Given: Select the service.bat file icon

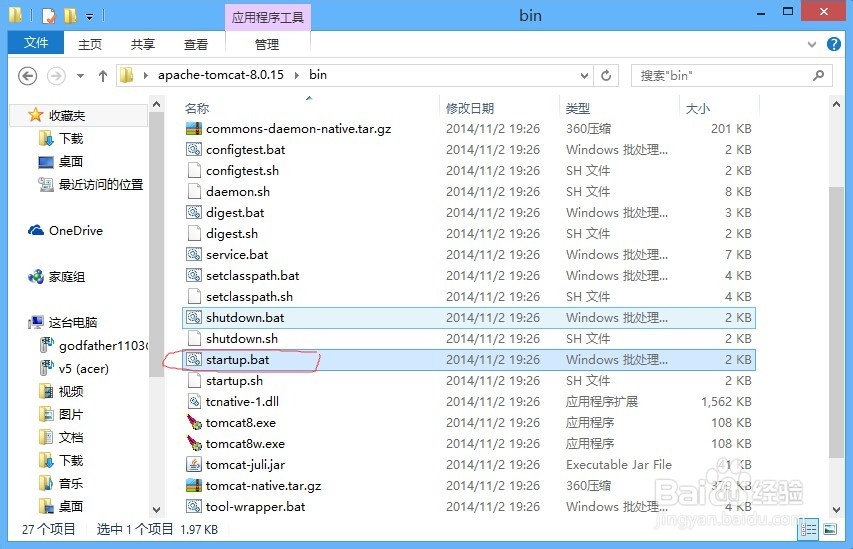Looking at the screenshot, I should click(x=194, y=255).
